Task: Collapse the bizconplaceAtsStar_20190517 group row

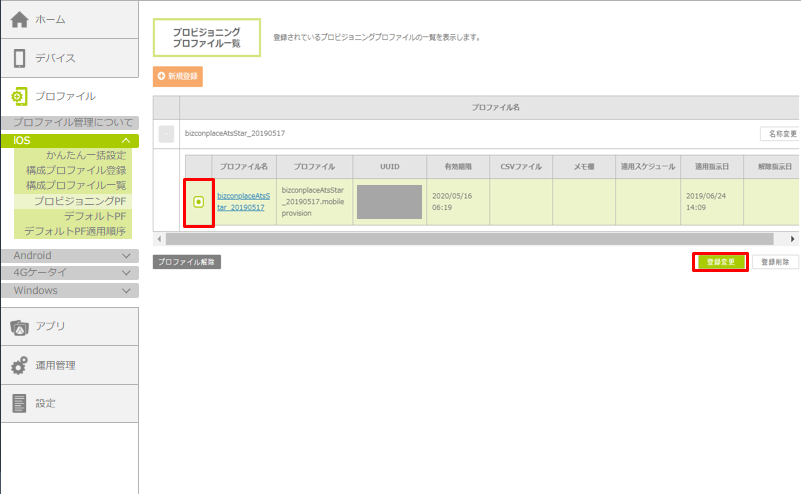Action: 166,133
